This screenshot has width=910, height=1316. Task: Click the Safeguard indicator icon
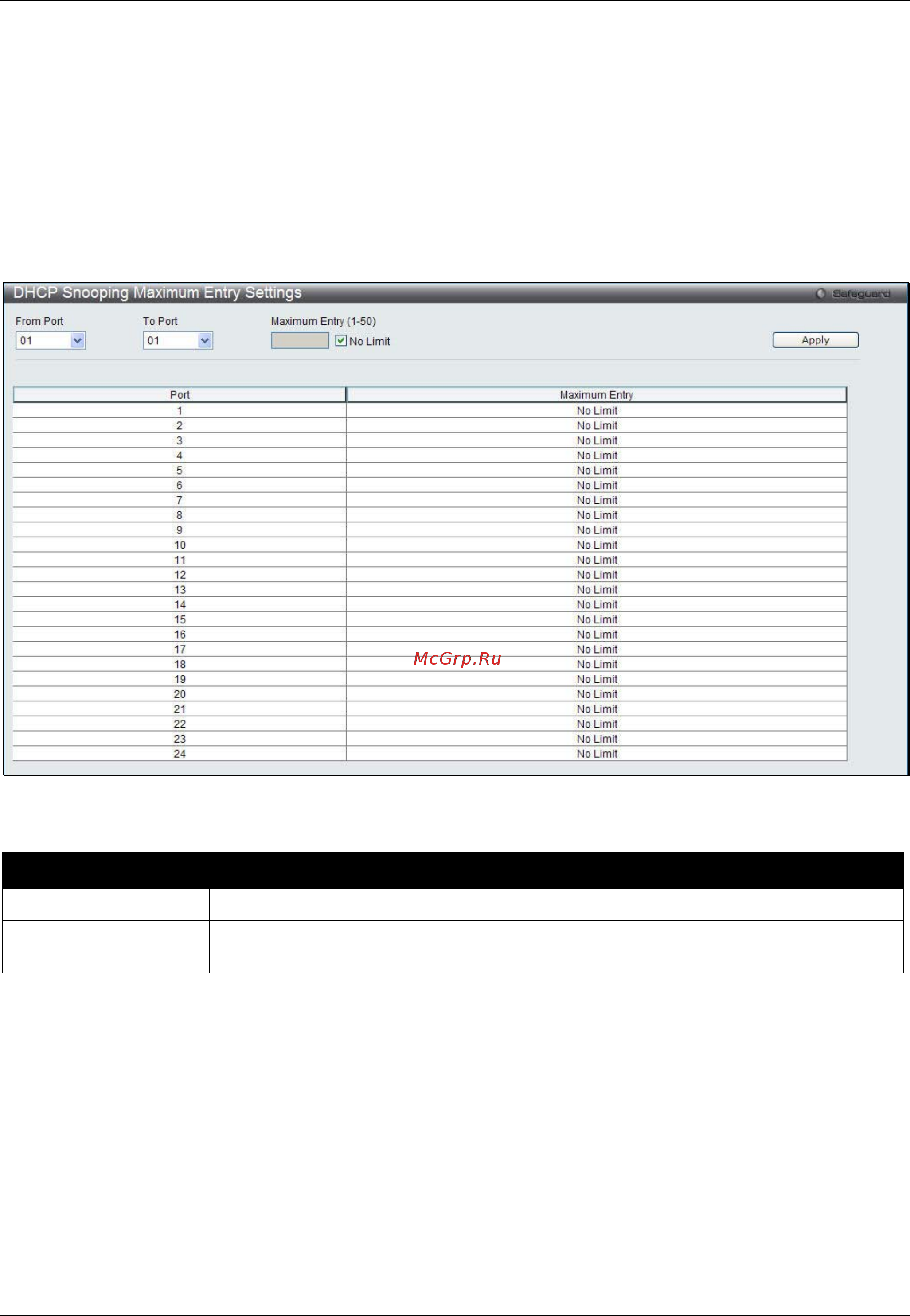[x=820, y=293]
